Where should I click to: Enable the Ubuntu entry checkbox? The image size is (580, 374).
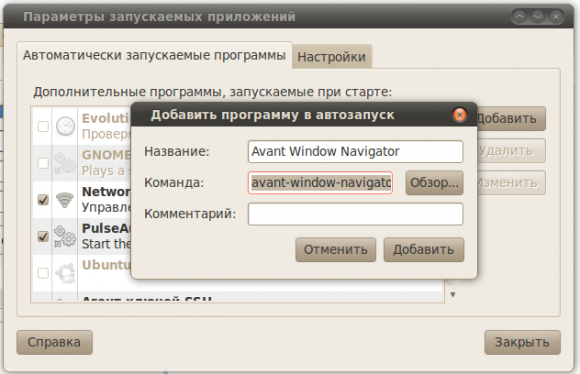point(43,273)
